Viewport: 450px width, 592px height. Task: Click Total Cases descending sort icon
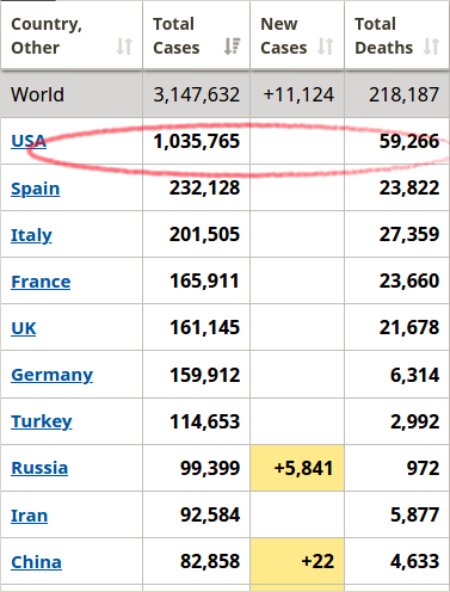click(x=232, y=46)
